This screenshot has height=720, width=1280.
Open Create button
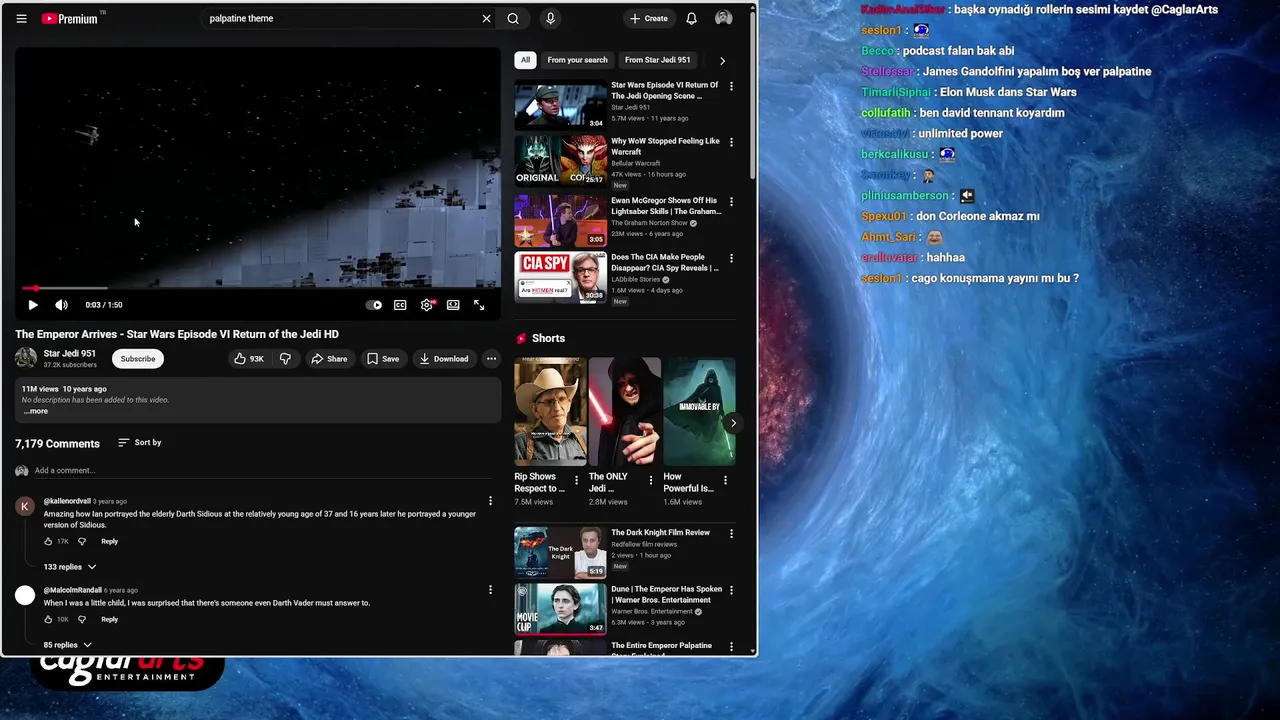point(648,18)
